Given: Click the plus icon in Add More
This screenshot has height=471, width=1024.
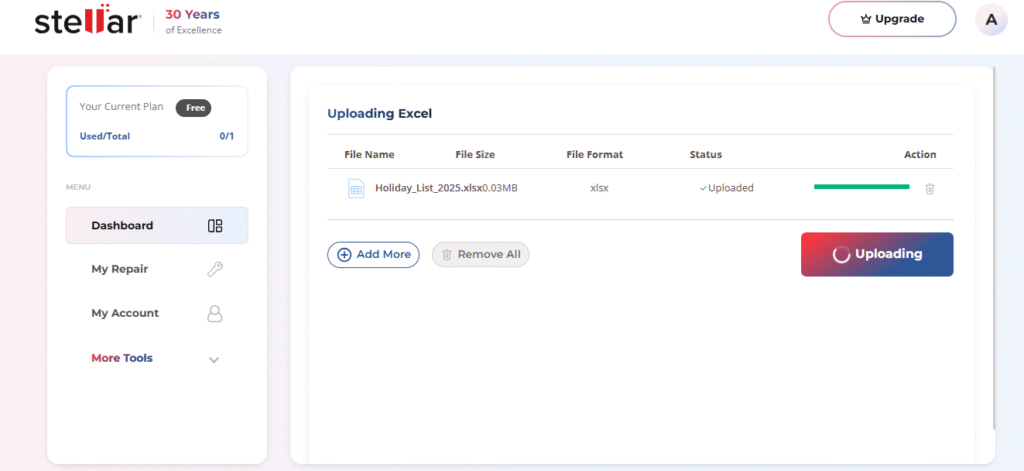Looking at the screenshot, I should tap(344, 255).
